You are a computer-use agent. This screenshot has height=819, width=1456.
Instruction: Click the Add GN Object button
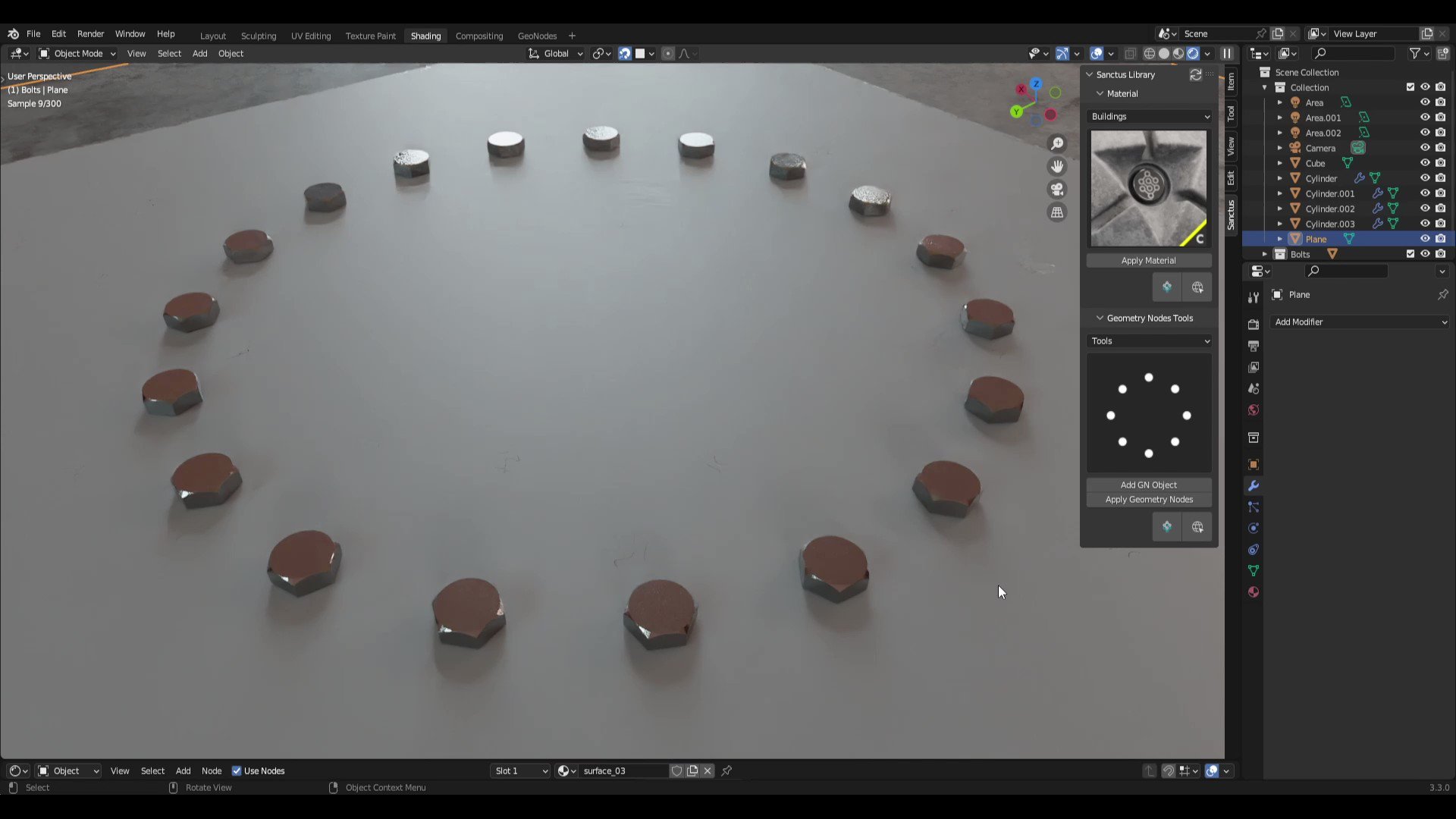(x=1148, y=485)
